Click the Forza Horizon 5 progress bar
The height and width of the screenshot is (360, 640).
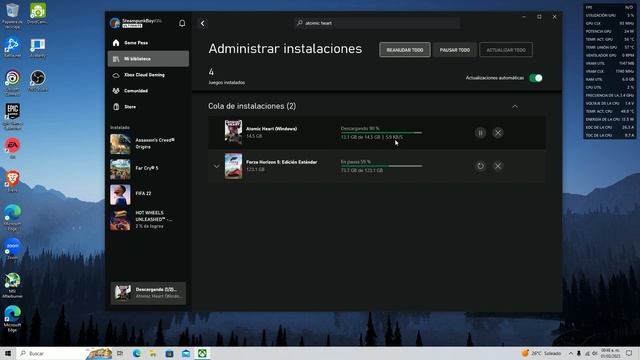coord(381,166)
